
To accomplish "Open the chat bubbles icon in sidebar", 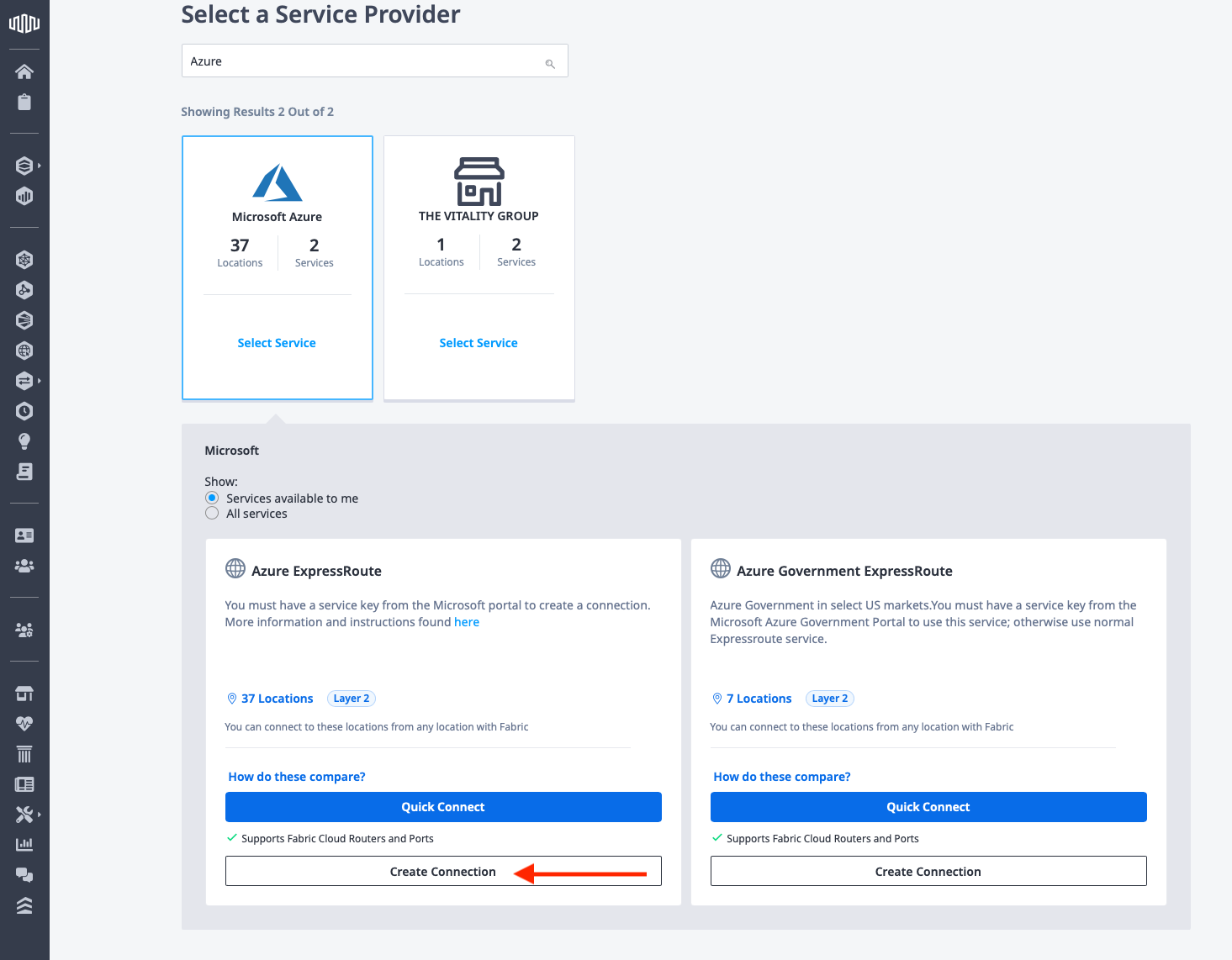I will [24, 875].
